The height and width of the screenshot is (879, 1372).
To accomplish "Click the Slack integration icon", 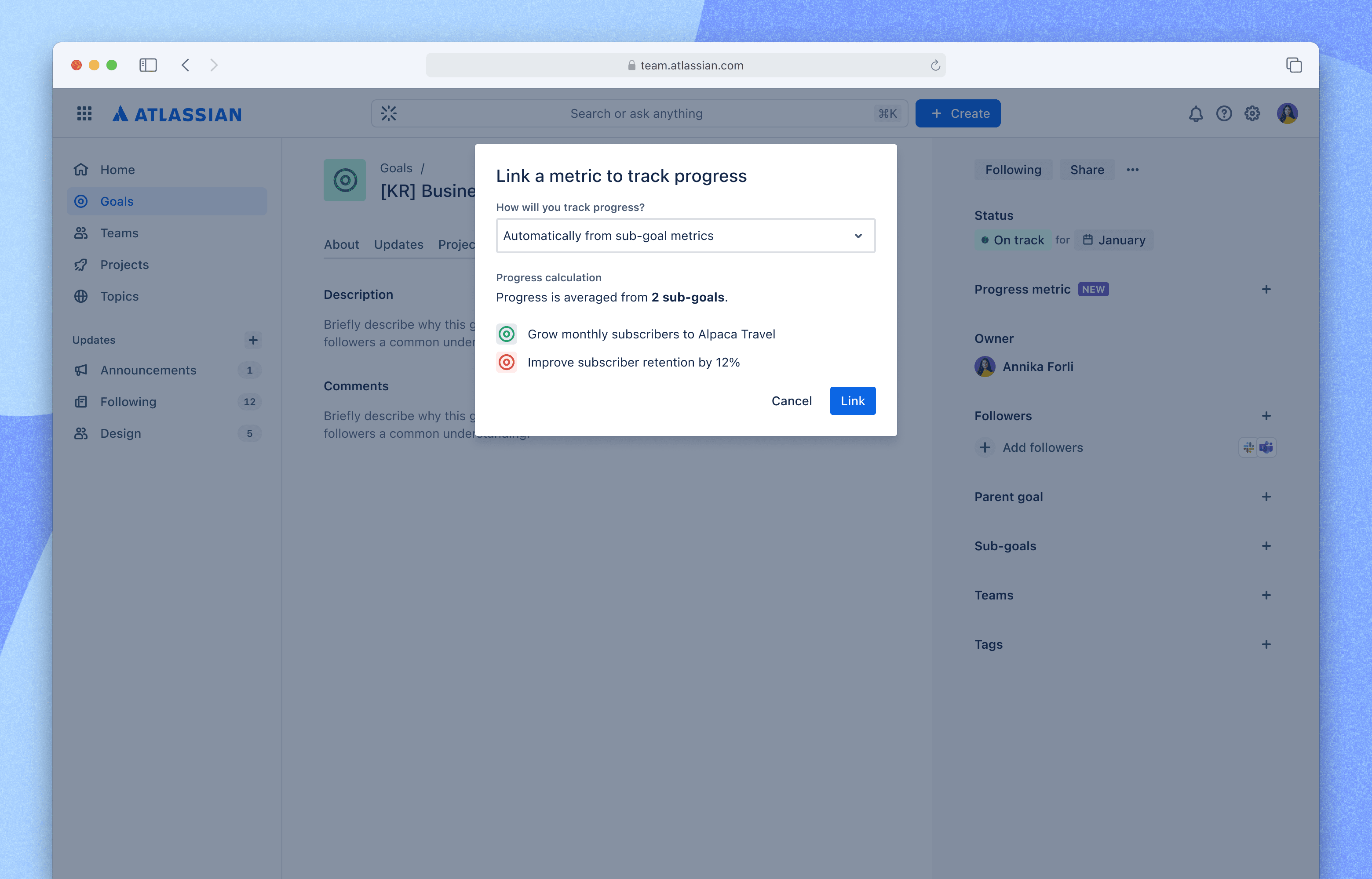I will [x=1248, y=448].
